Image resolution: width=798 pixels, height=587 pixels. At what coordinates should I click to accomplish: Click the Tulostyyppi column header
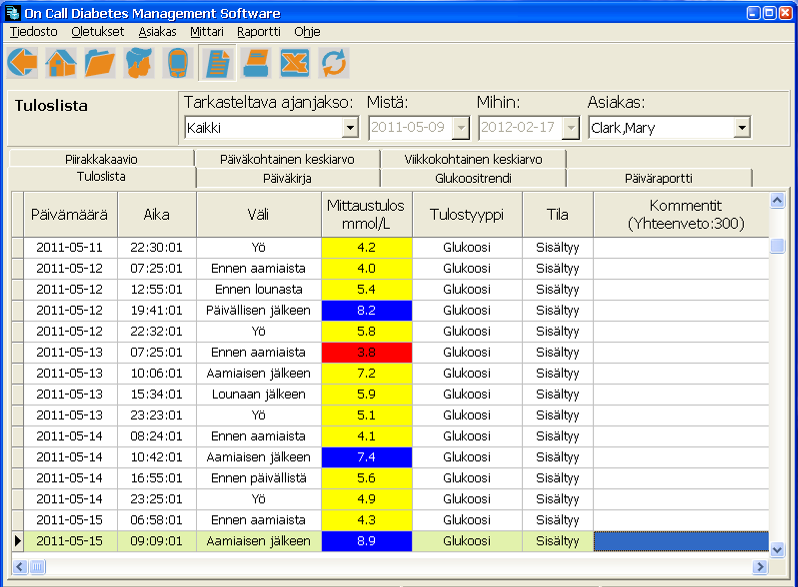[x=467, y=215]
